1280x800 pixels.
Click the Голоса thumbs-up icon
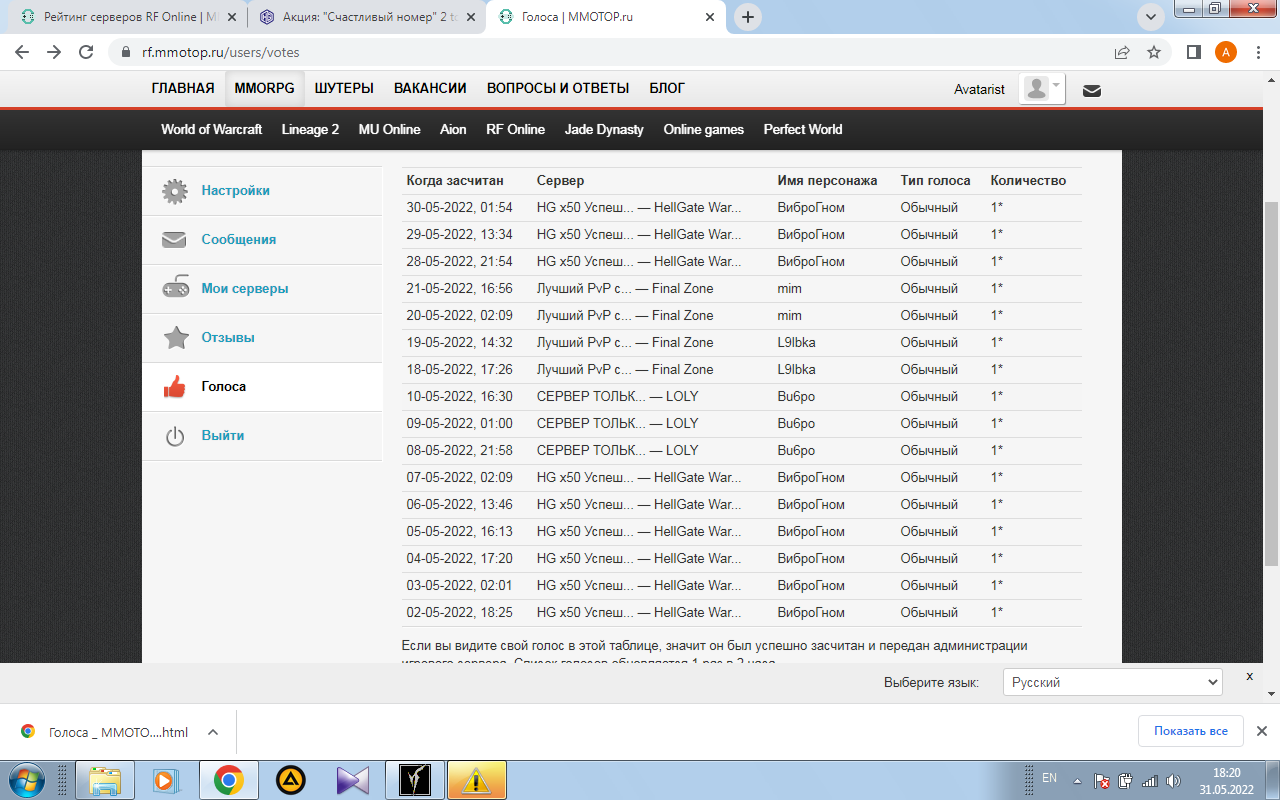(x=175, y=387)
